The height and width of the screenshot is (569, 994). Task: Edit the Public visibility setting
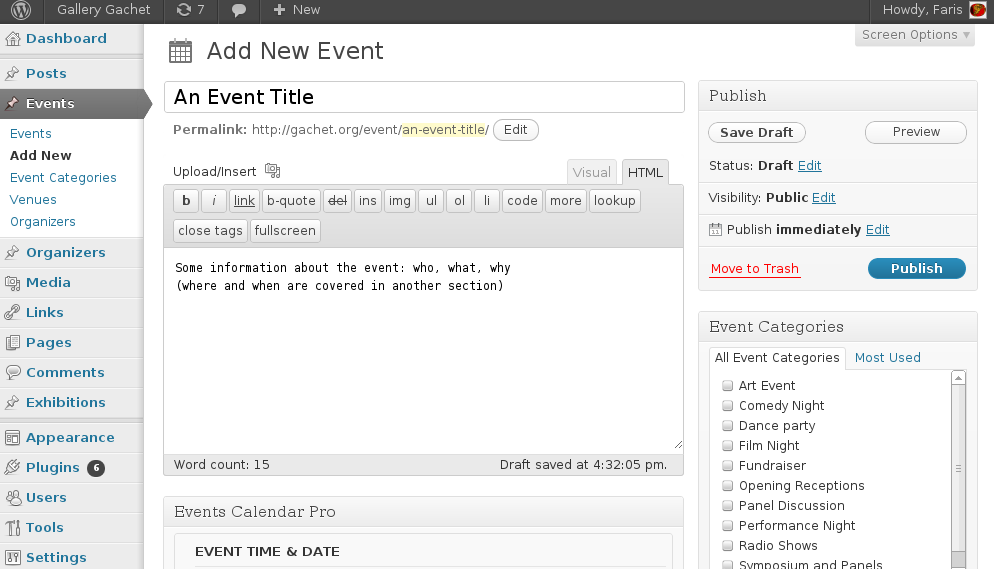[823, 198]
